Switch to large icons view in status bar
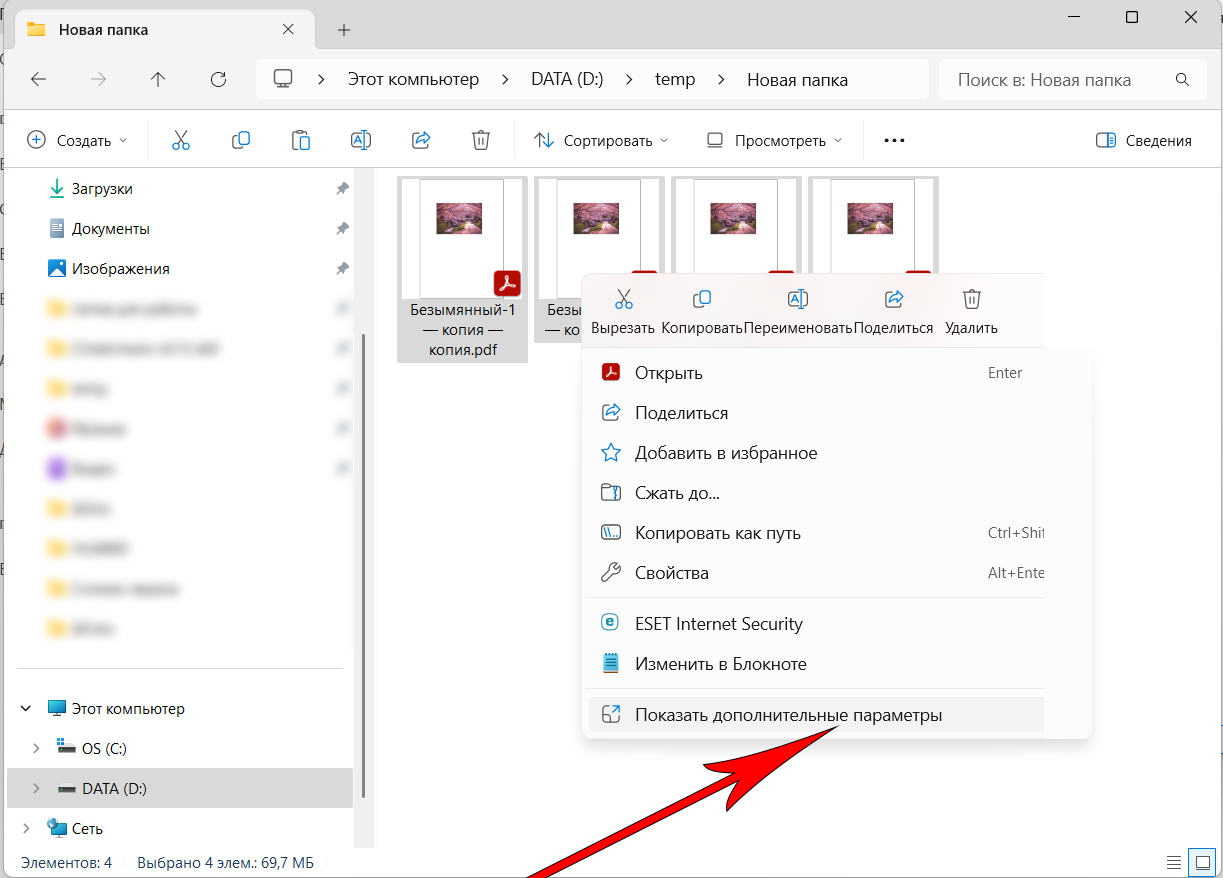 coord(1201,862)
